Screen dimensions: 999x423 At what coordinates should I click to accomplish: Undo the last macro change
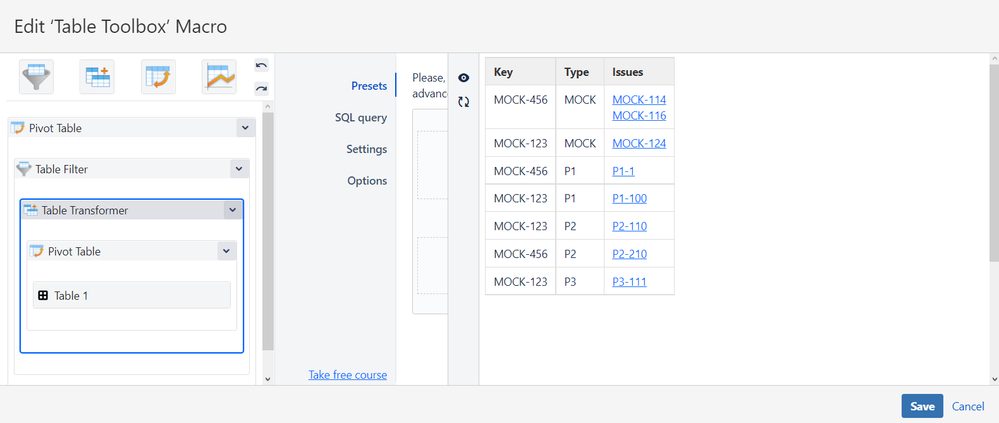(261, 66)
